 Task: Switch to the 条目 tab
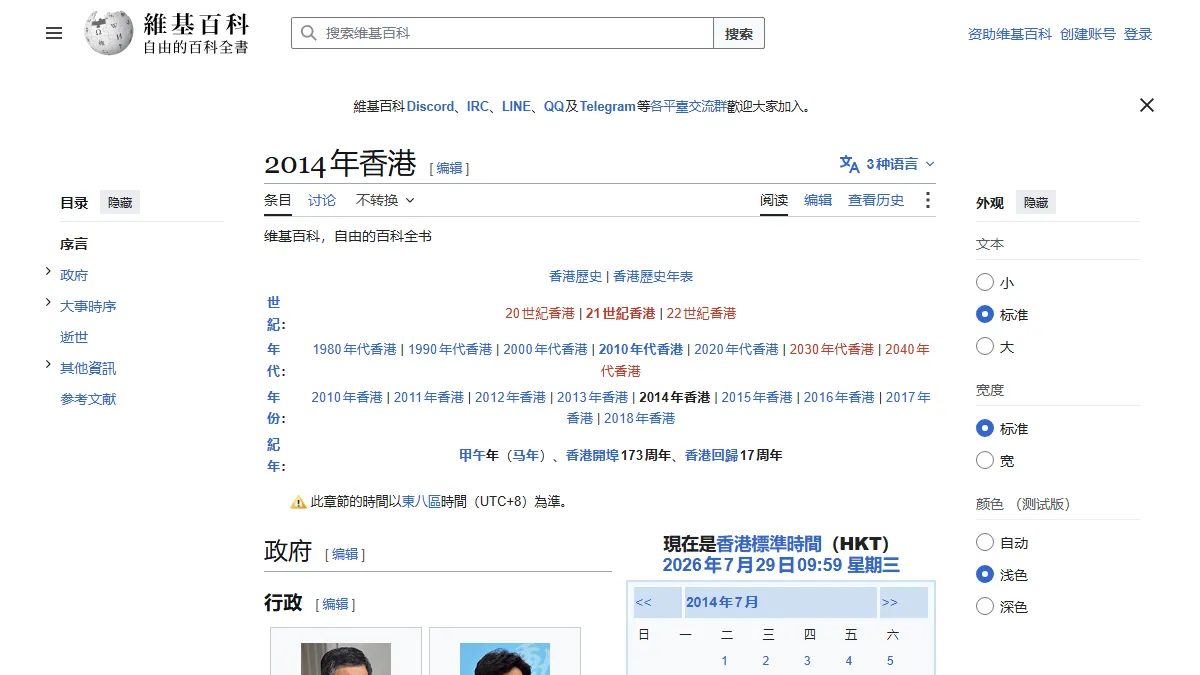pyautogui.click(x=278, y=200)
